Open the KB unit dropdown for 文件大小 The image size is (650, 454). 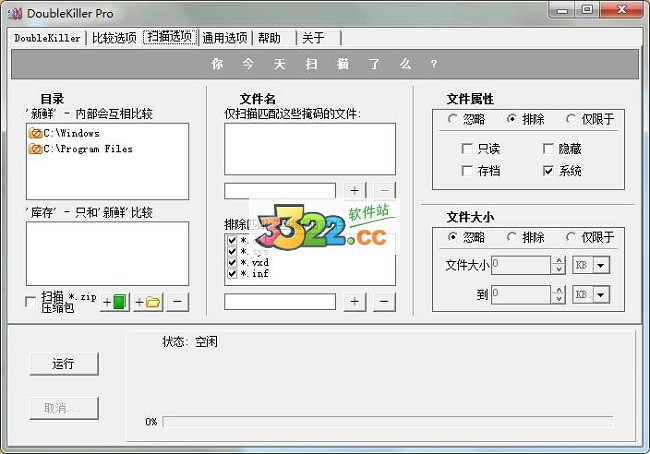point(601,265)
